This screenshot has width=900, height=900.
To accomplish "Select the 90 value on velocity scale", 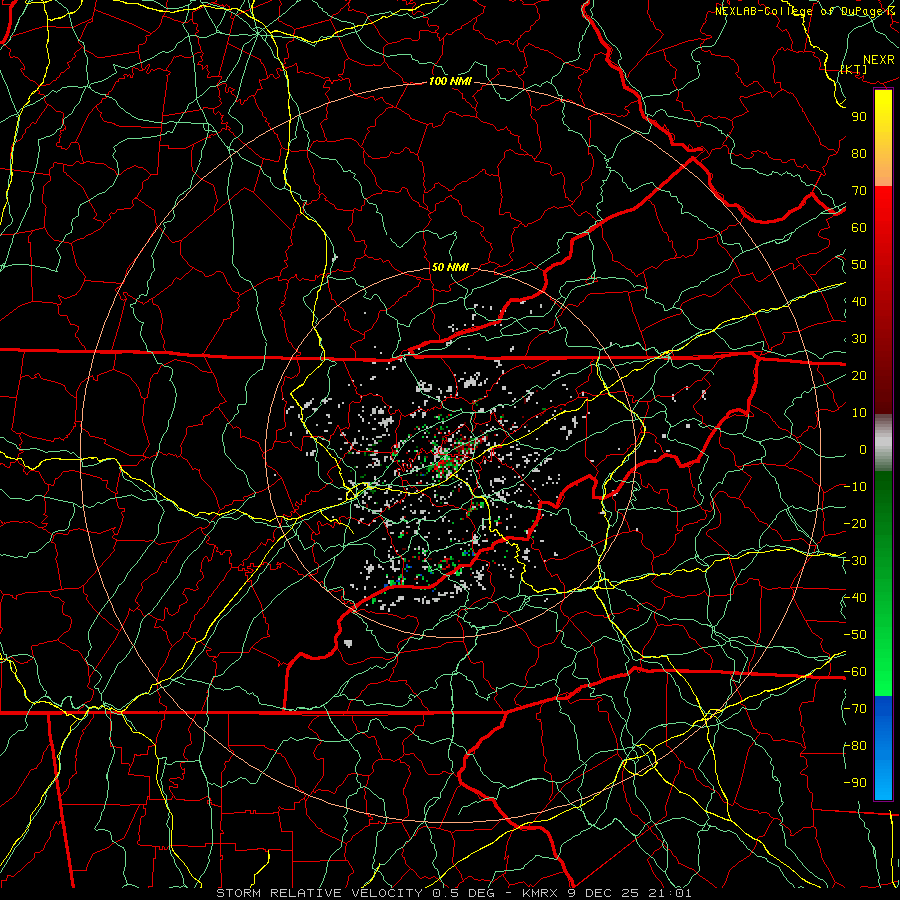I will click(859, 117).
